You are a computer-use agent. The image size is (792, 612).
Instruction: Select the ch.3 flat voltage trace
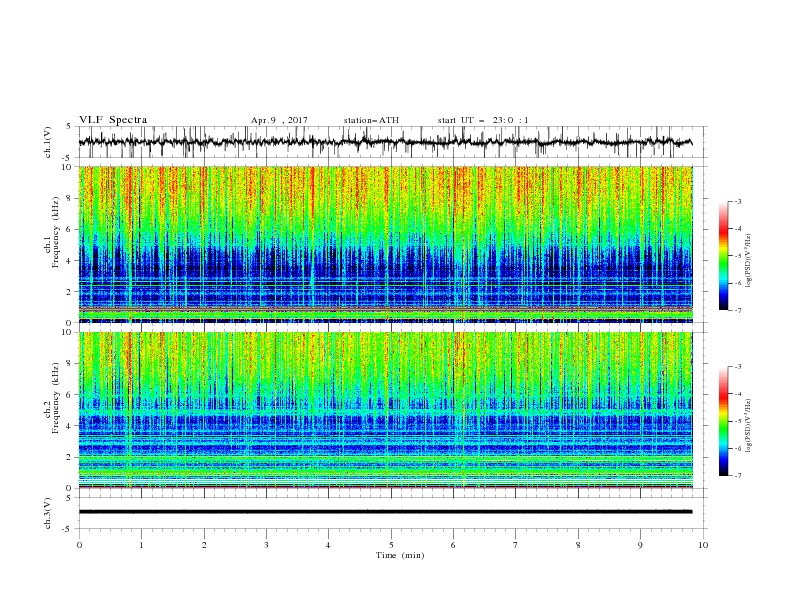(386, 512)
